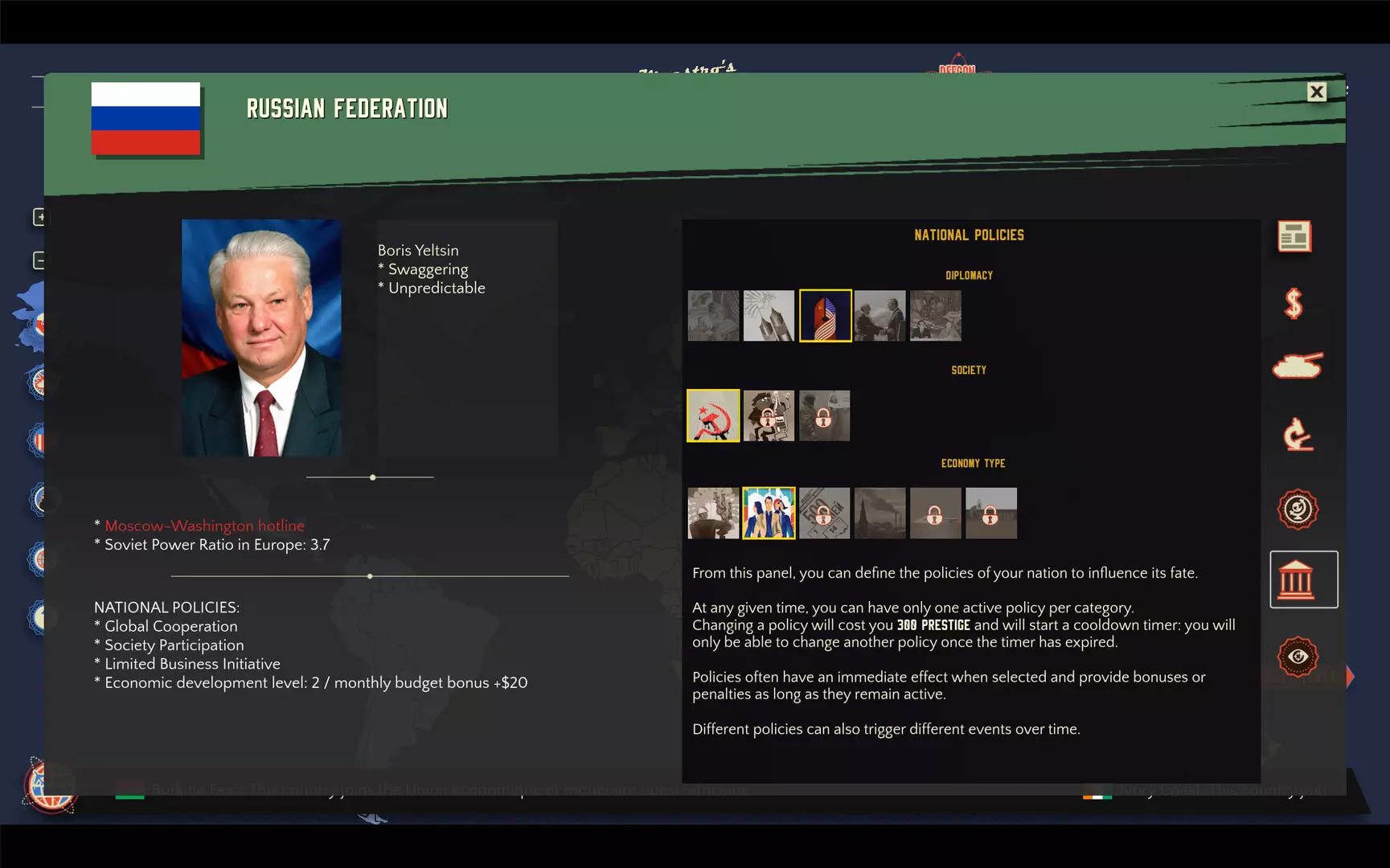Select the desk meeting diplomacy policy
1390x868 pixels.
[x=936, y=316]
